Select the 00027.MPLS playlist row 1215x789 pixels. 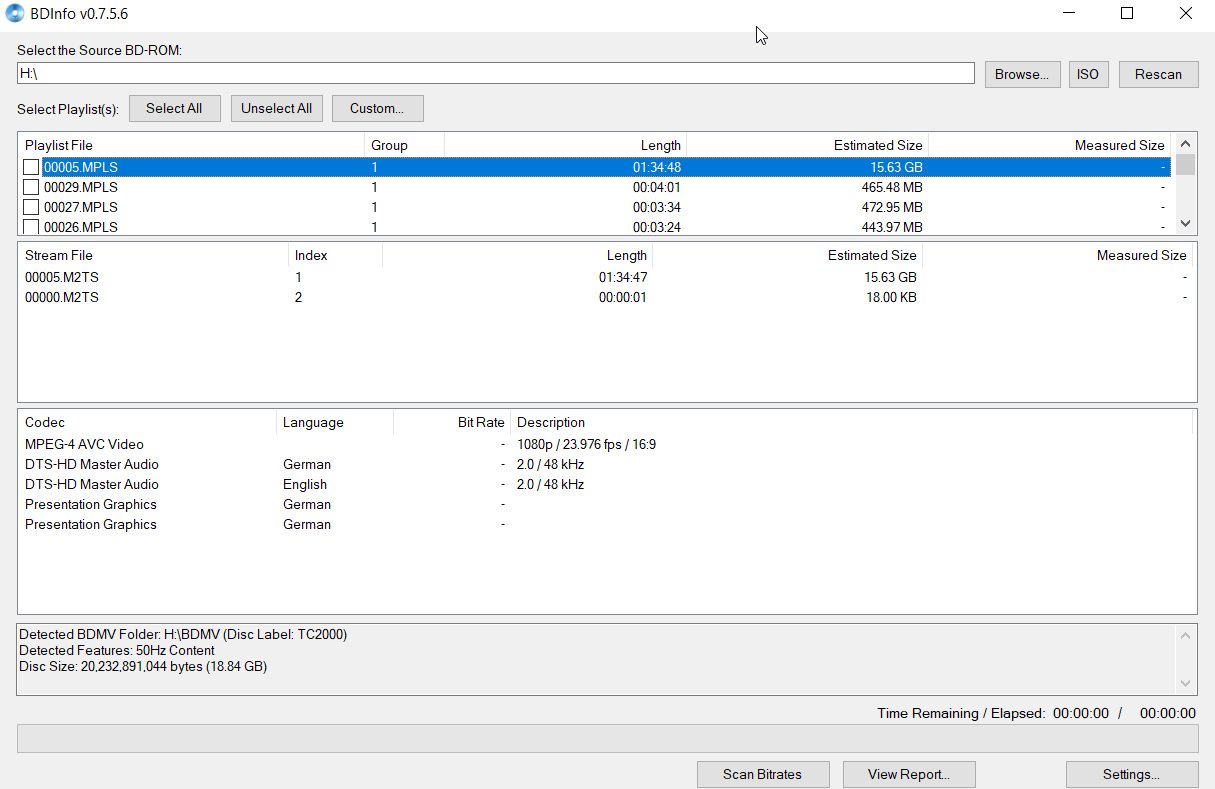(x=597, y=207)
